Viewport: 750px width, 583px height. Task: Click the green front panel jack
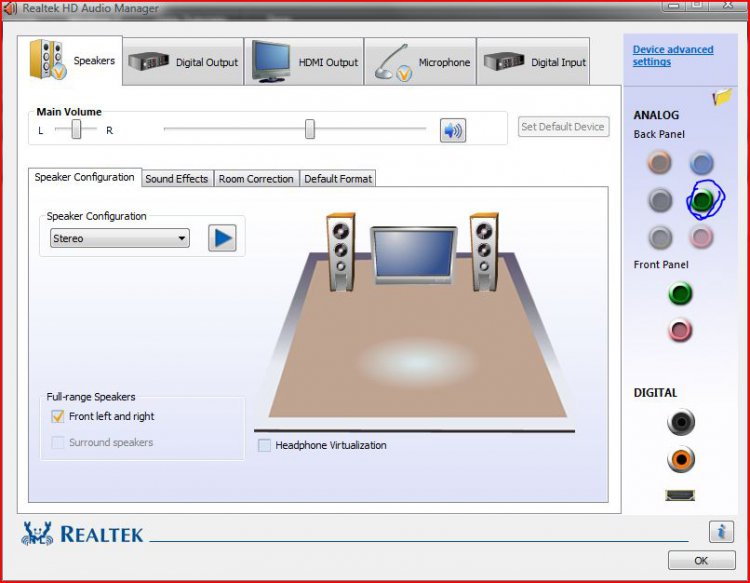(680, 294)
